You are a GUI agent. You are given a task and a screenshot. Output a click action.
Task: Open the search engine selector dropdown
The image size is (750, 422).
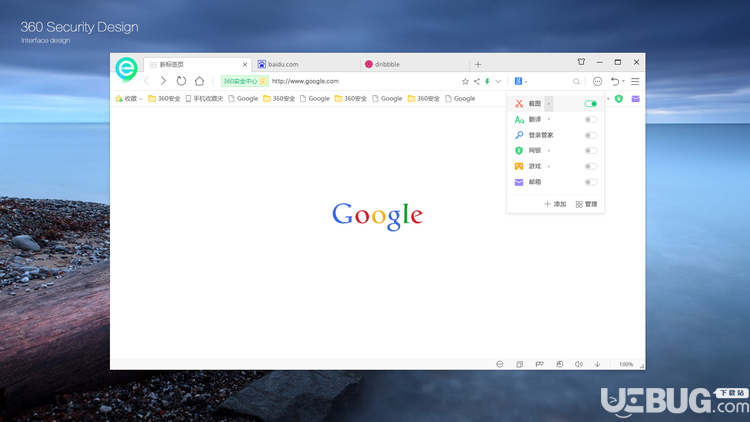[520, 81]
